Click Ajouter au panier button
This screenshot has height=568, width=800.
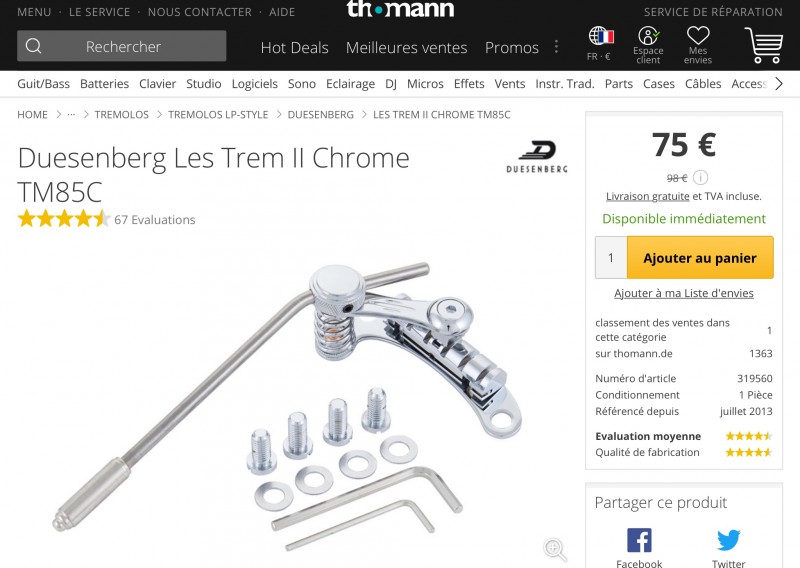pos(699,258)
